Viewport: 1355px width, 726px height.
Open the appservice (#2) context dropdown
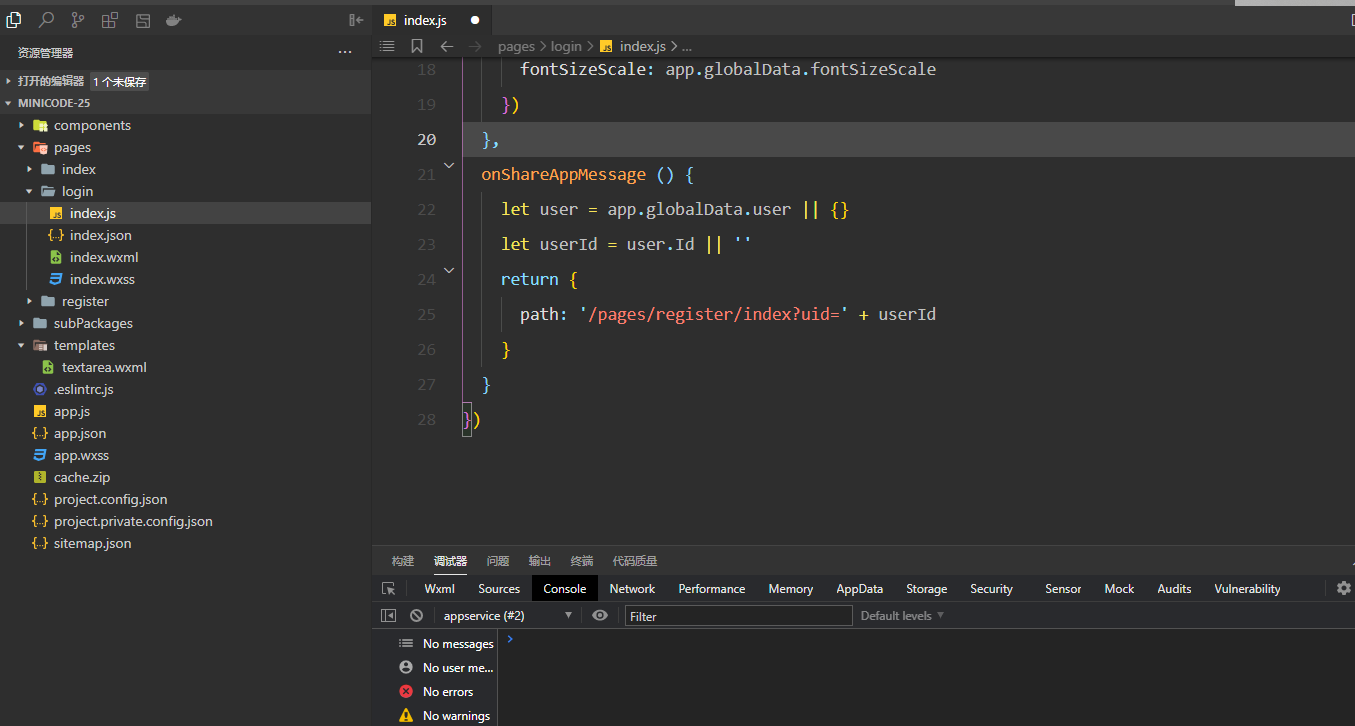(508, 616)
